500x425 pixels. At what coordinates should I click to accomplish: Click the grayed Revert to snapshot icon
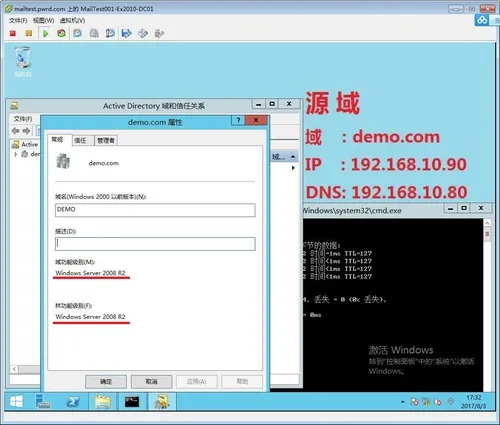pos(94,33)
